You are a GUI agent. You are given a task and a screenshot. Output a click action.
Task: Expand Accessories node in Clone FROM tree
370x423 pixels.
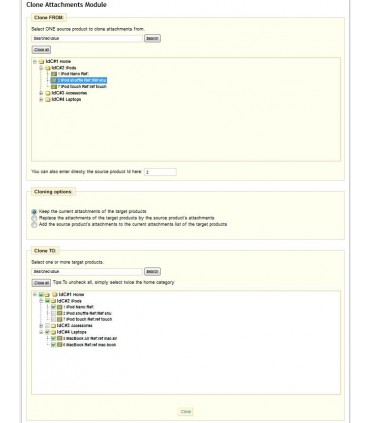pos(41,93)
